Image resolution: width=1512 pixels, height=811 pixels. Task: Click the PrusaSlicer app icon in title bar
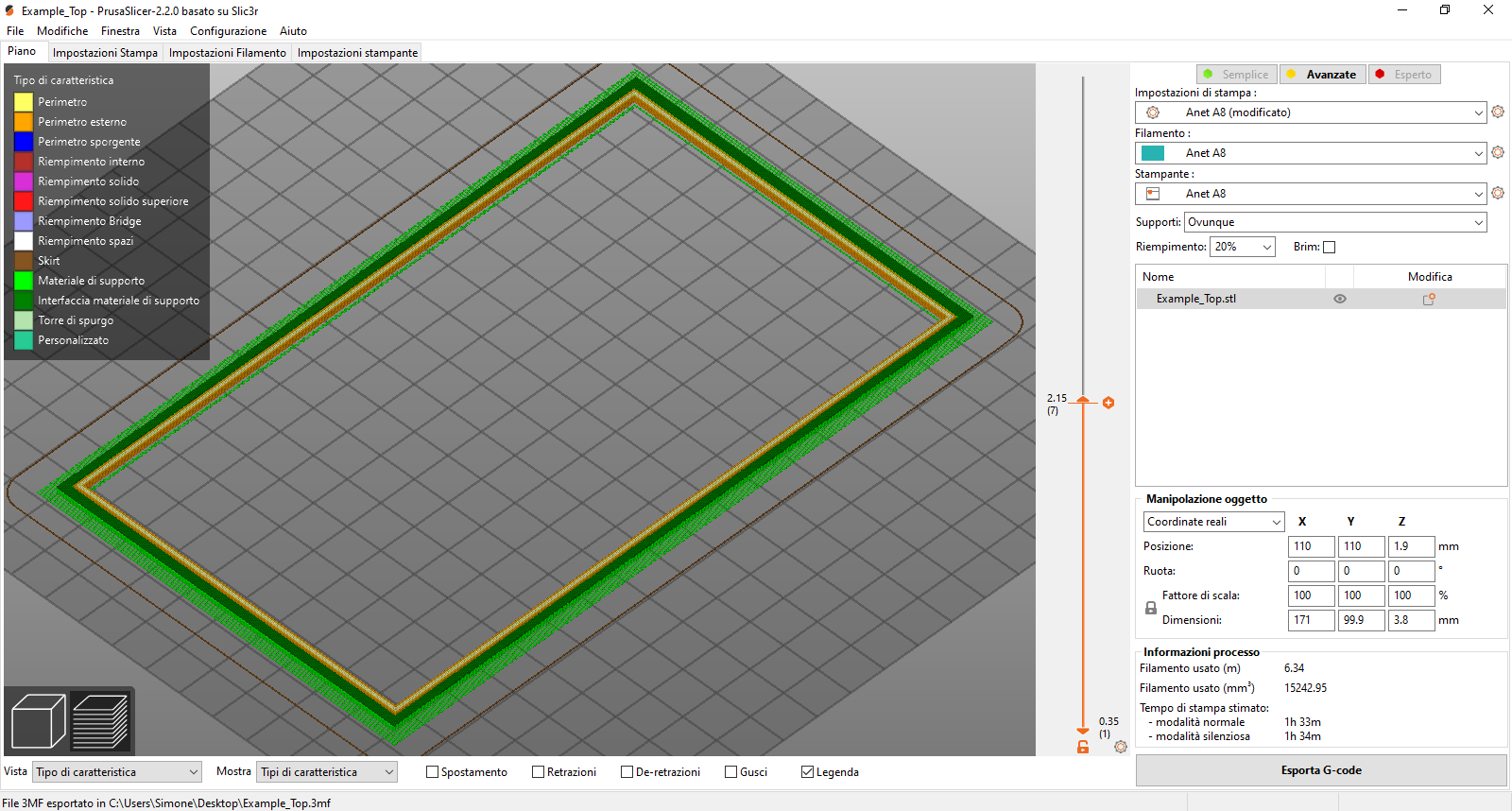pyautogui.click(x=9, y=10)
